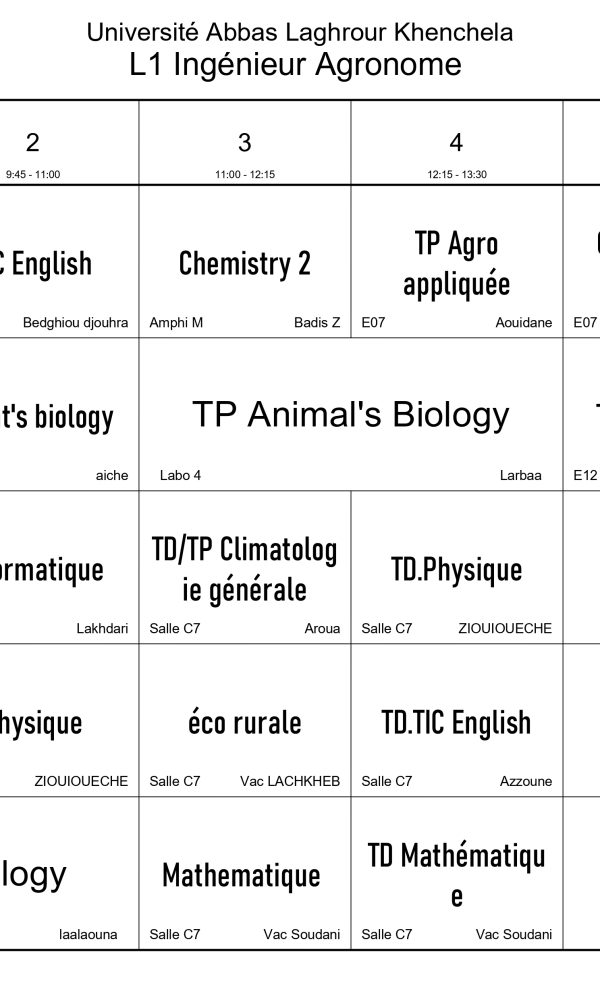Click the Labo 4 room label
This screenshot has height=1000, width=600.
(x=180, y=476)
